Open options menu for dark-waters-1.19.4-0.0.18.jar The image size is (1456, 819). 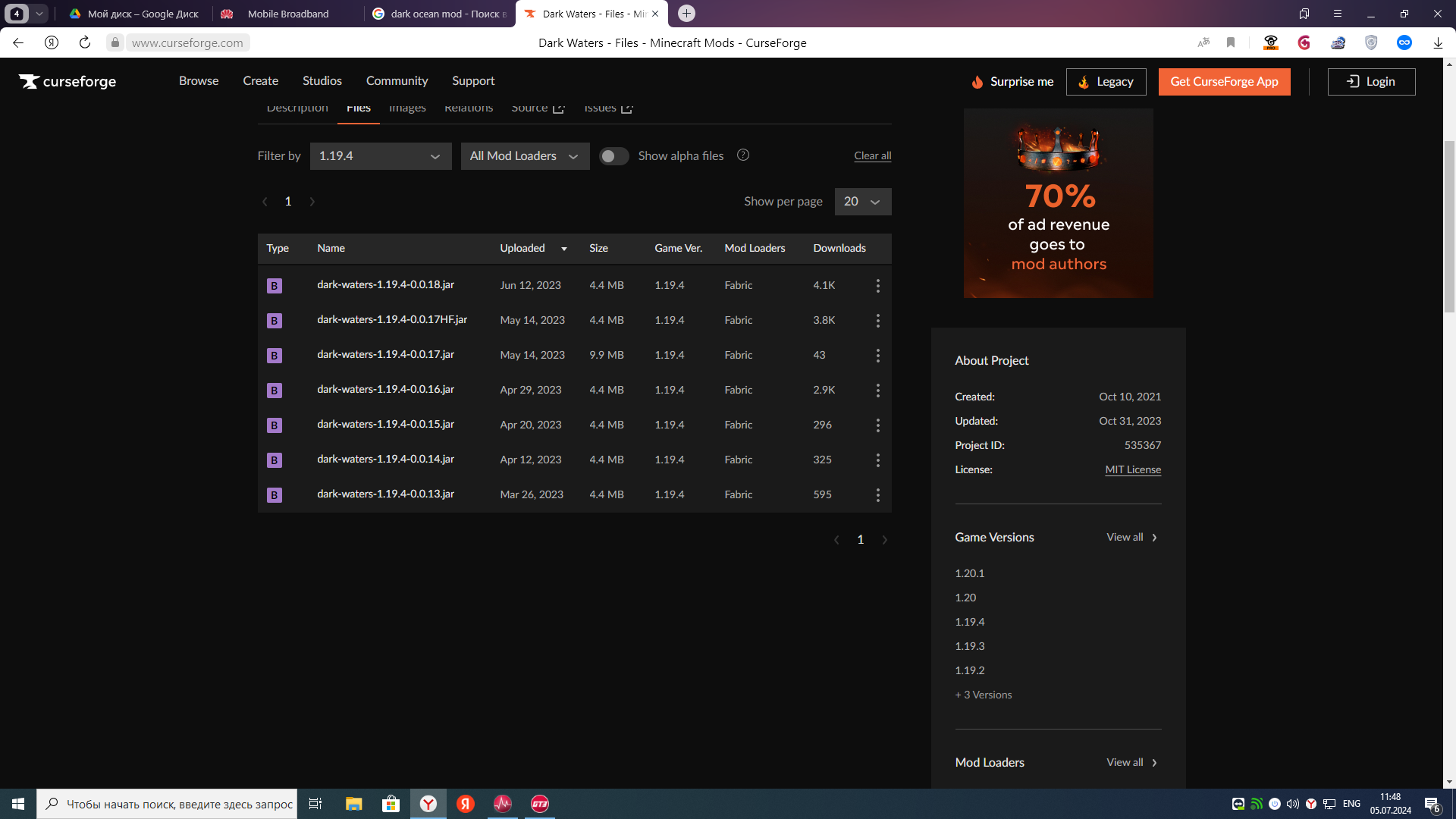[x=878, y=286]
